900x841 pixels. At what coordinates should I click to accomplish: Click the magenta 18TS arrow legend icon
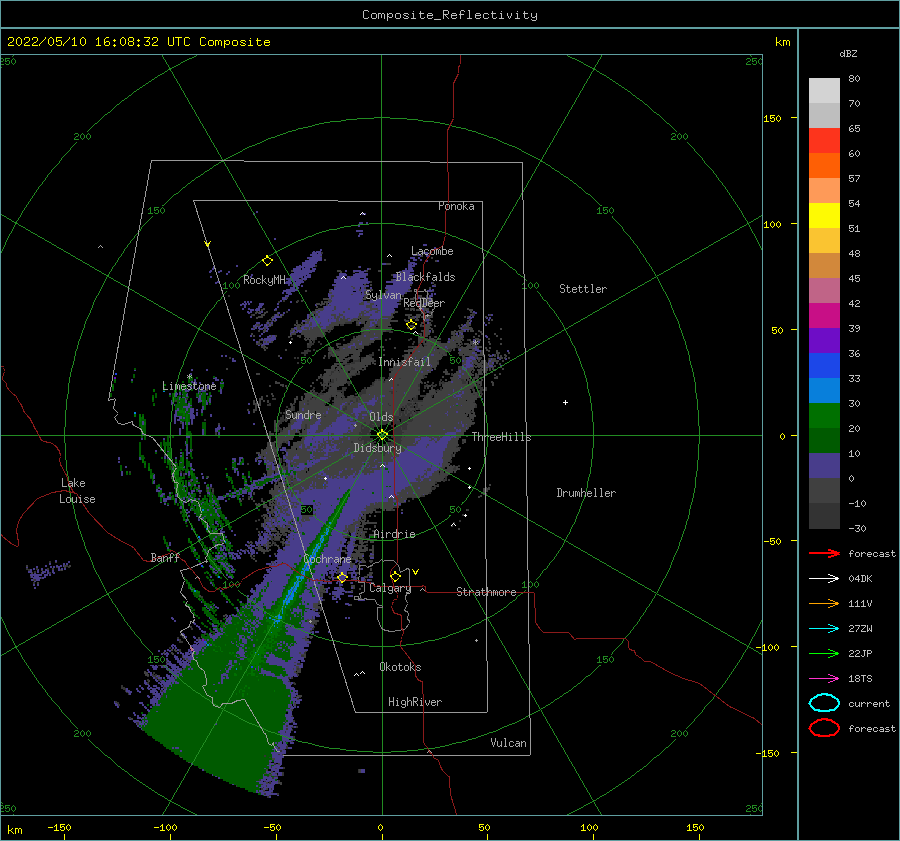(x=824, y=679)
